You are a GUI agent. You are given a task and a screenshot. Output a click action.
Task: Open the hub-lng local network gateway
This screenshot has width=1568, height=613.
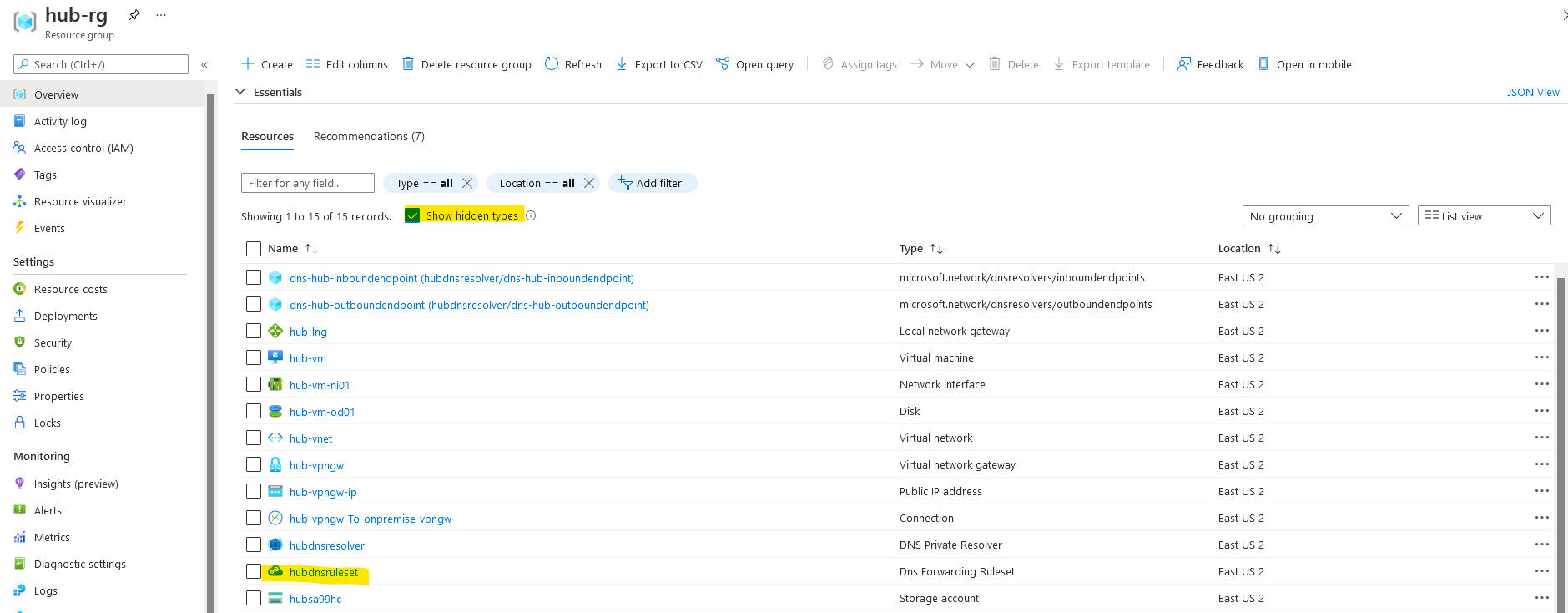308,332
